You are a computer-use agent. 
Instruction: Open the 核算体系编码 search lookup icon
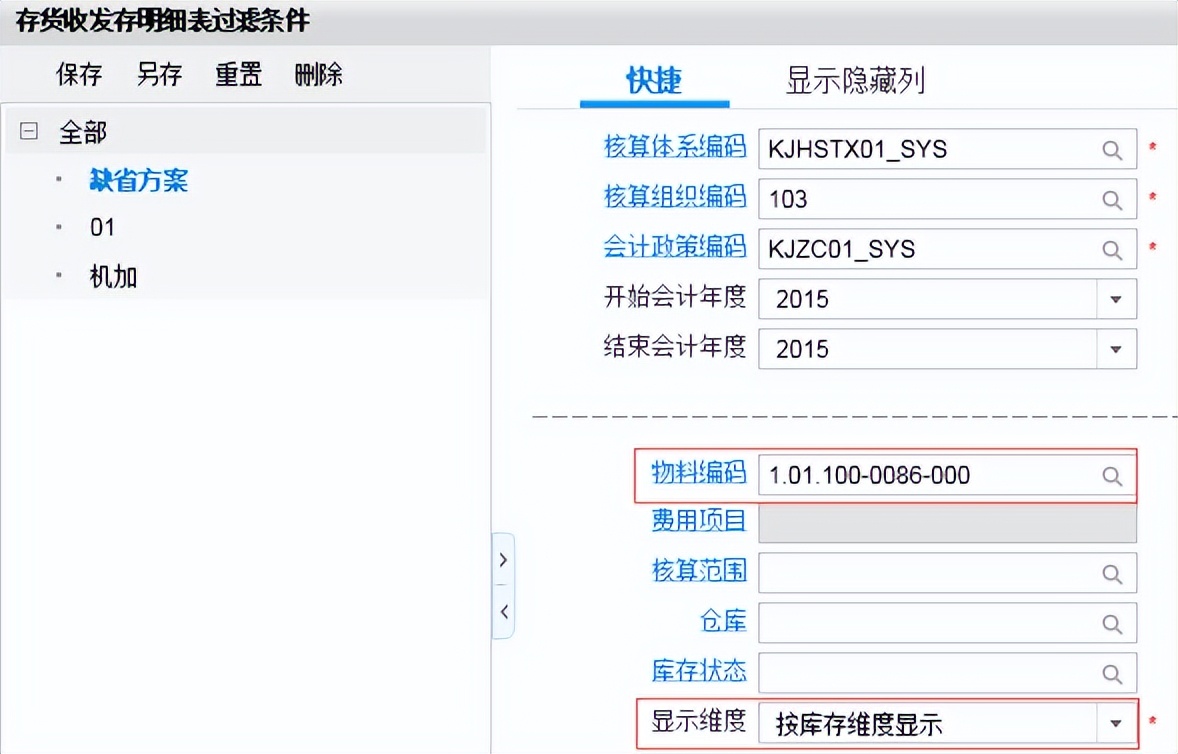1112,148
